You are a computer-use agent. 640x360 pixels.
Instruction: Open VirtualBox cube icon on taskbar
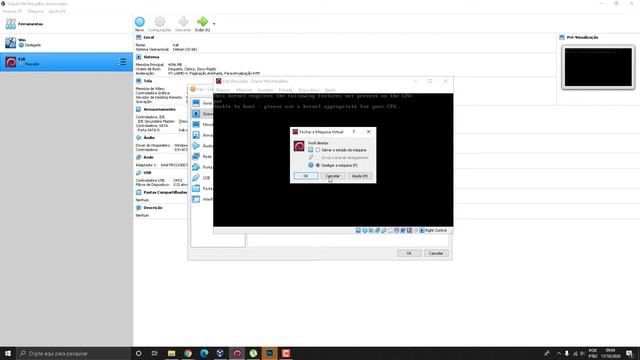[x=220, y=353]
